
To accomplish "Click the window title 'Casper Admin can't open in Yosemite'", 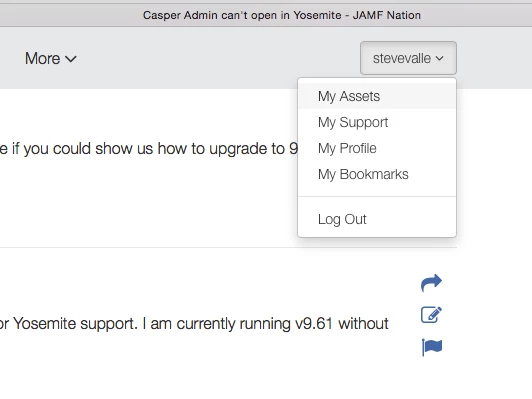I will [x=242, y=15].
